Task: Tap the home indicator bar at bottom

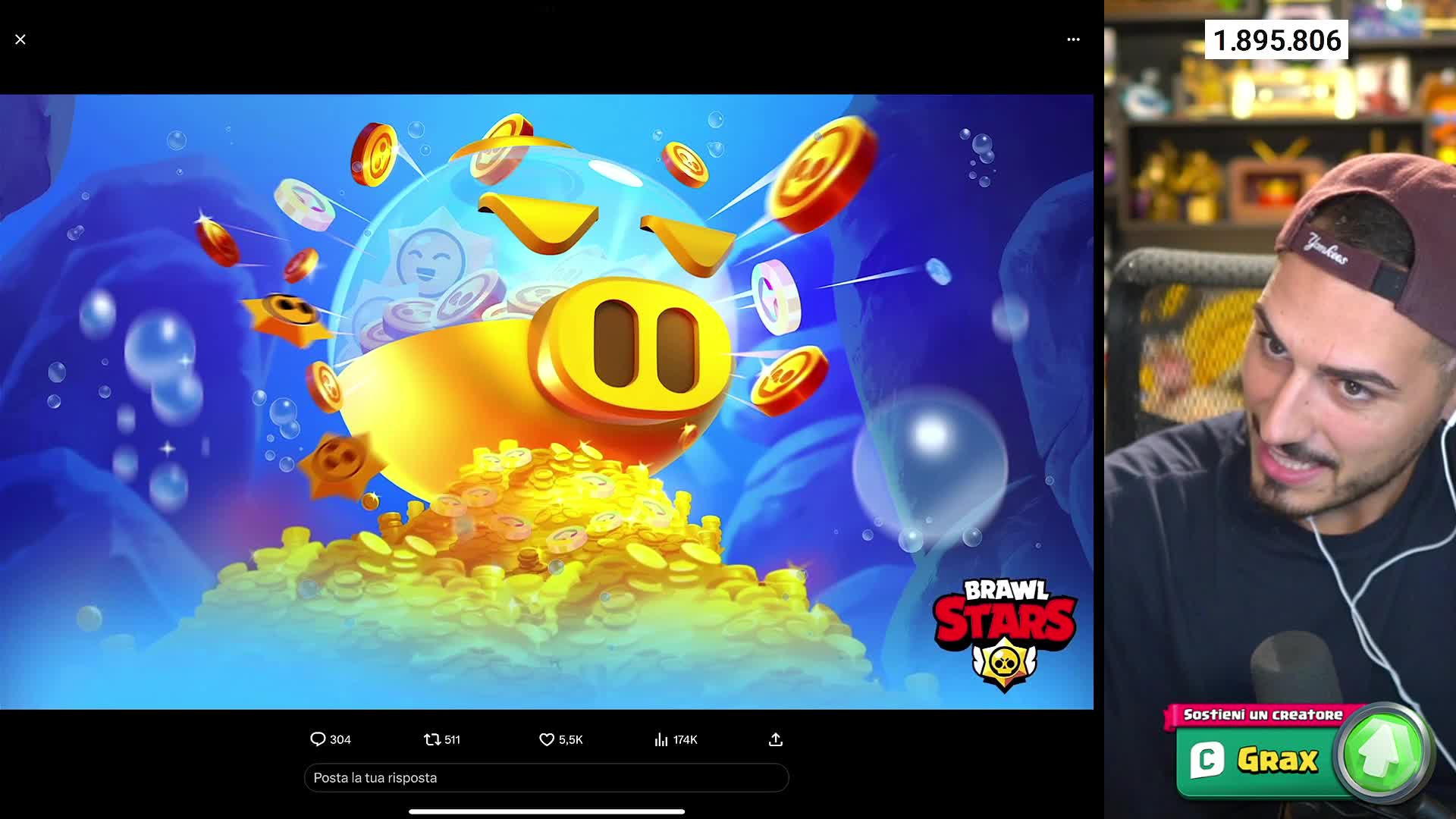Action: [x=546, y=811]
